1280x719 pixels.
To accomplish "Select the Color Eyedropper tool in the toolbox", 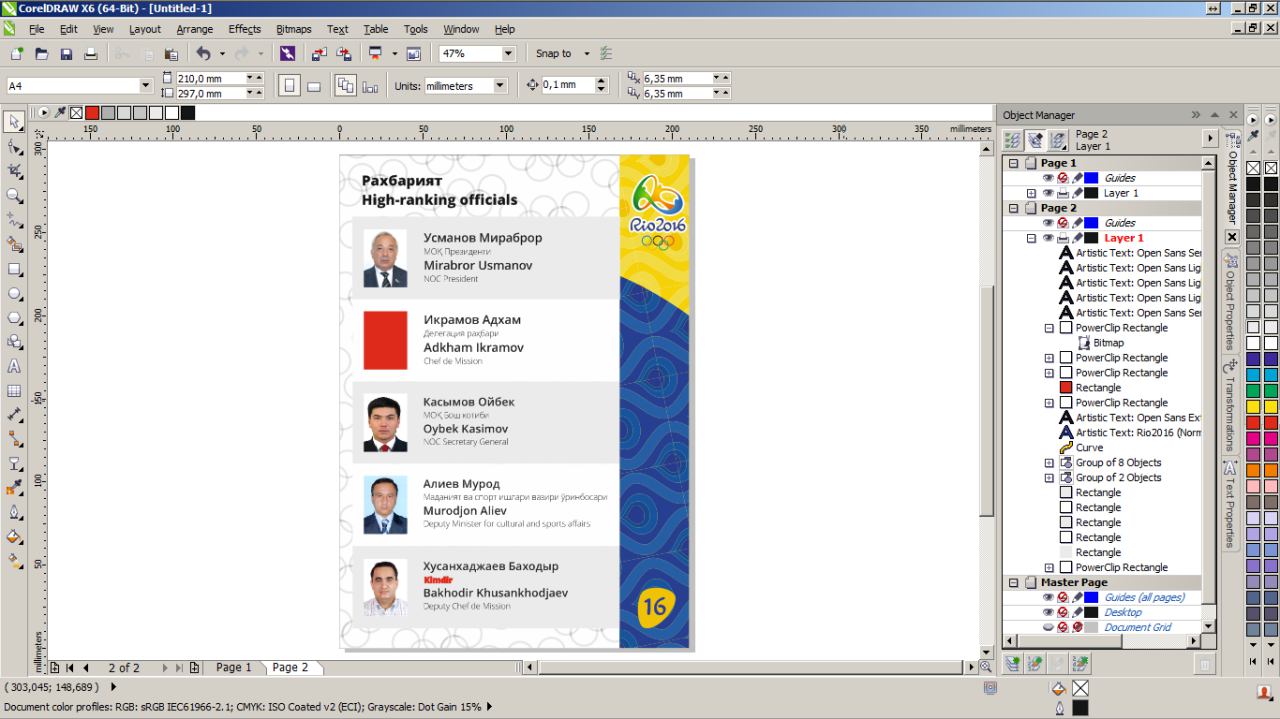I will click(14, 488).
